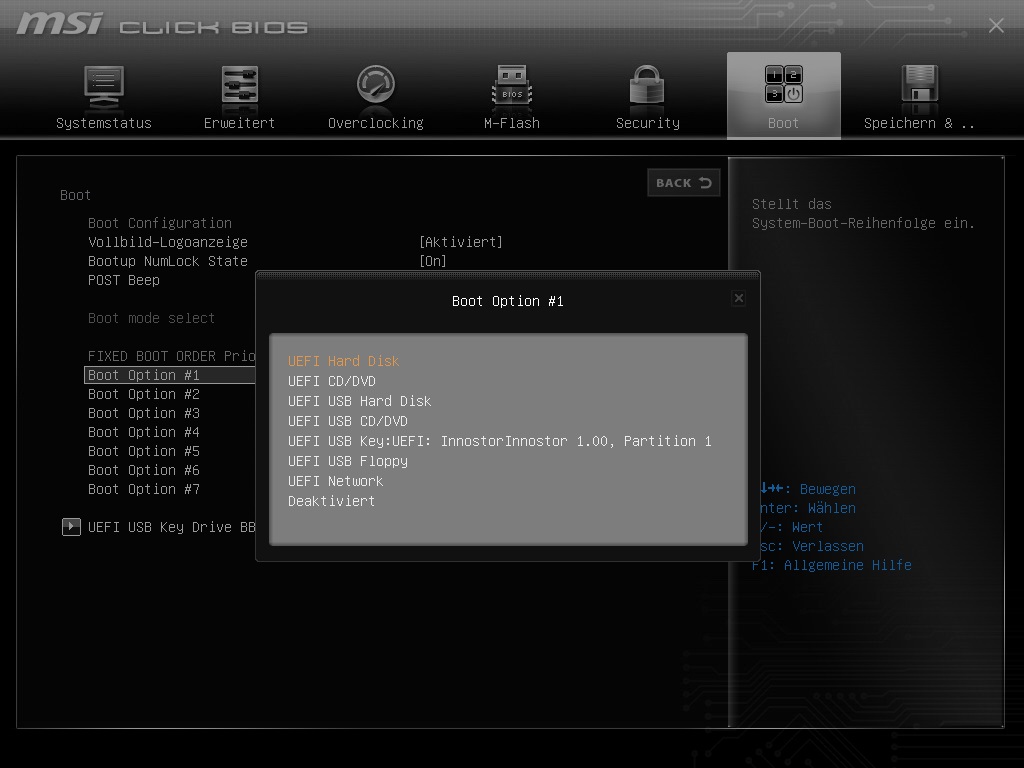
Task: Select the Vollbild-Logoanzeige setting label
Action: [x=168, y=242]
